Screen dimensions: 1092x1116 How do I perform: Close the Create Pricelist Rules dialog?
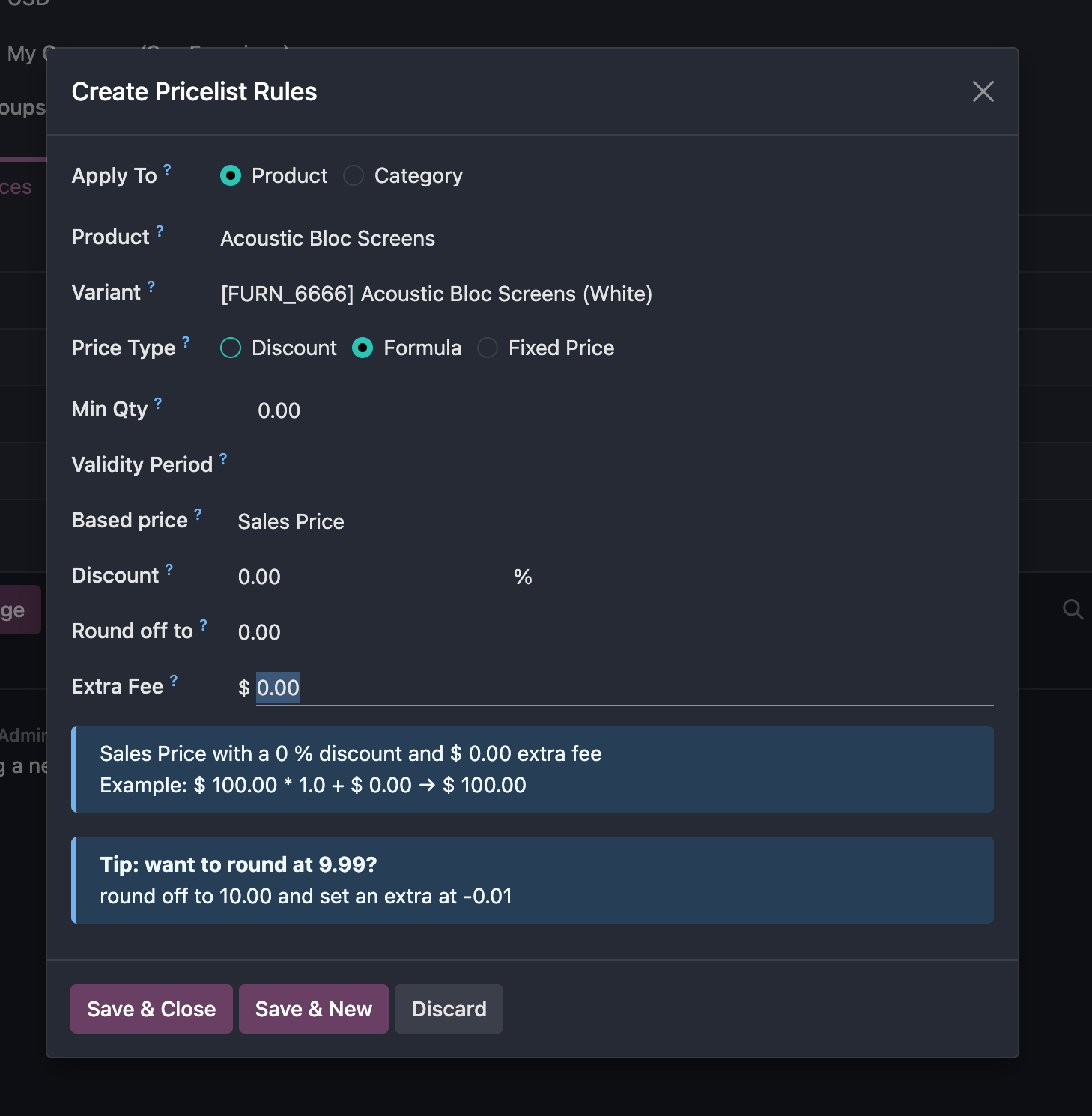click(983, 91)
